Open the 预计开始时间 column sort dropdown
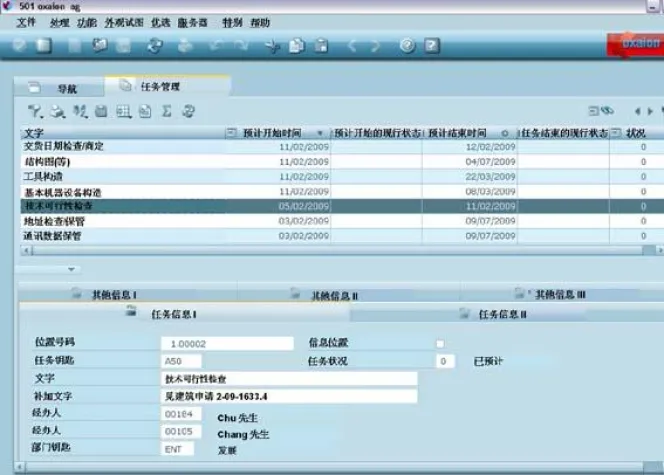The height and width of the screenshot is (475, 664). point(320,133)
